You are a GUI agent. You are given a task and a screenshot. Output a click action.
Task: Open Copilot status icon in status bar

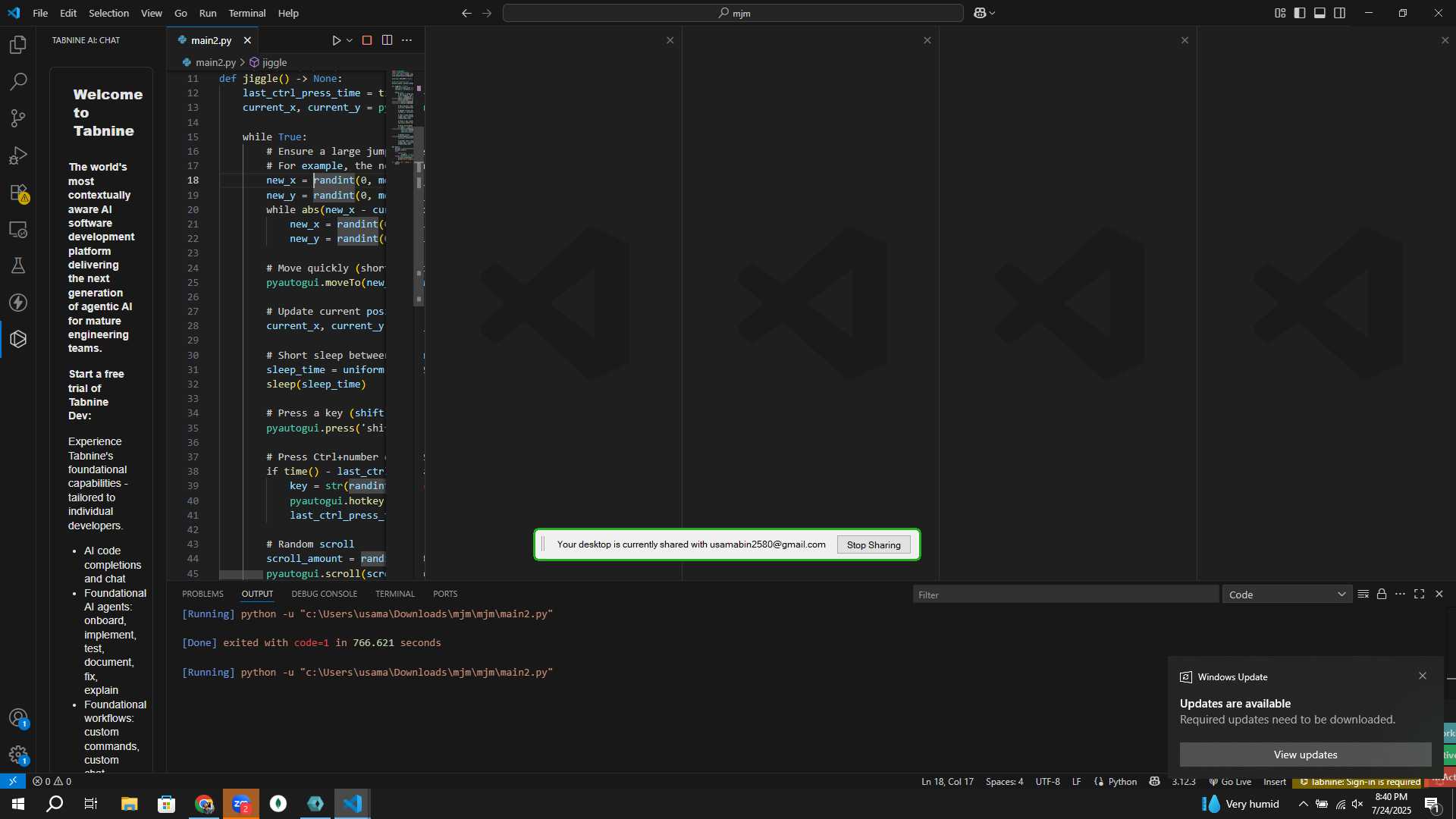point(1154,781)
